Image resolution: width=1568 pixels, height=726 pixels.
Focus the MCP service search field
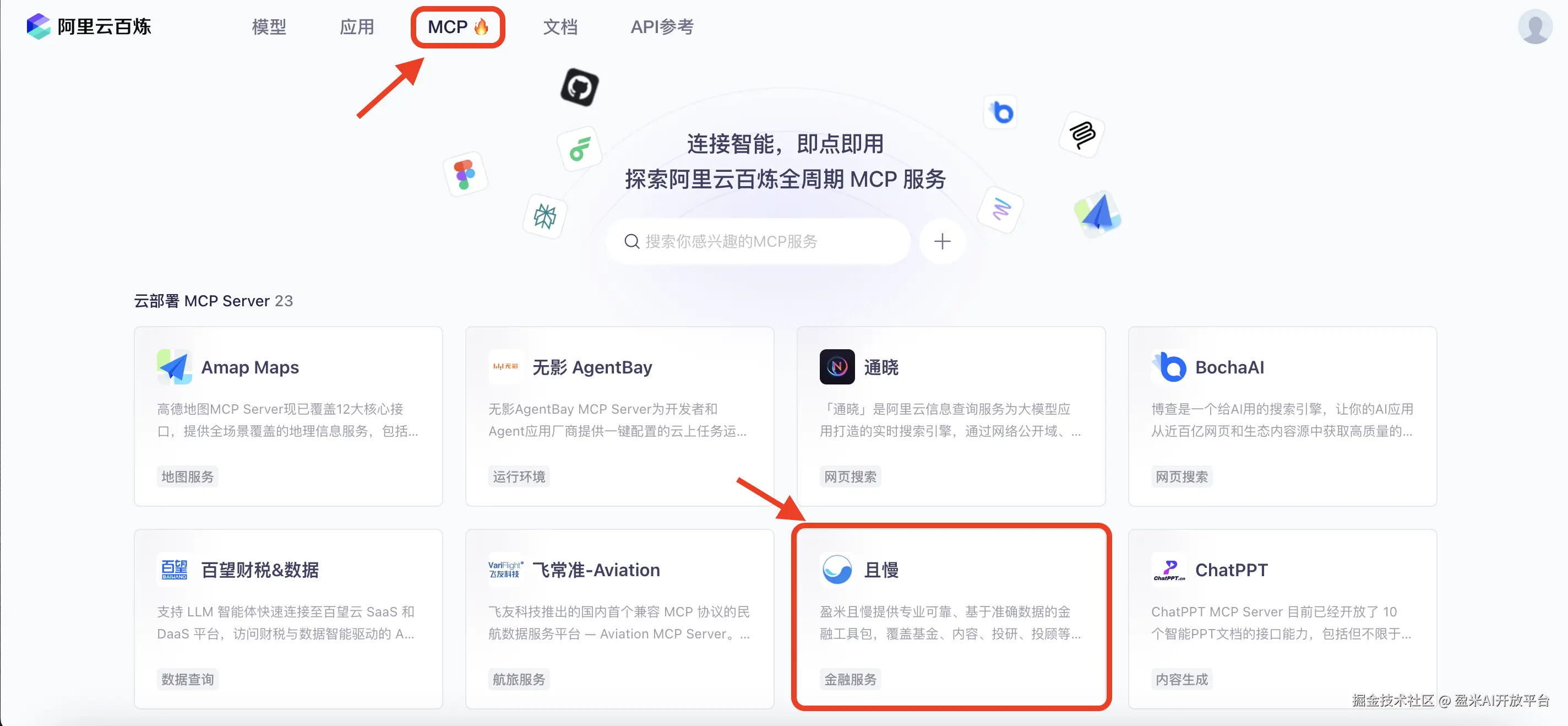[x=758, y=241]
